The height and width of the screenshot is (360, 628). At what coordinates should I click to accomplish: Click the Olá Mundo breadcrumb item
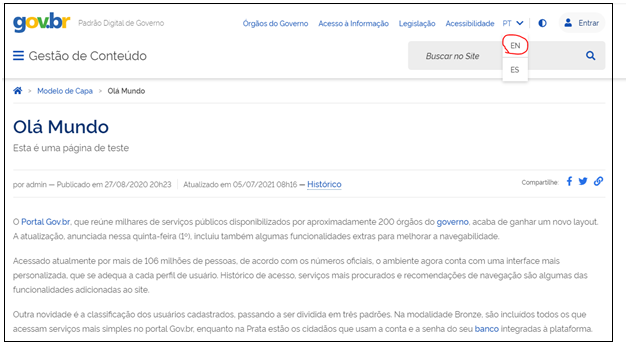126,91
